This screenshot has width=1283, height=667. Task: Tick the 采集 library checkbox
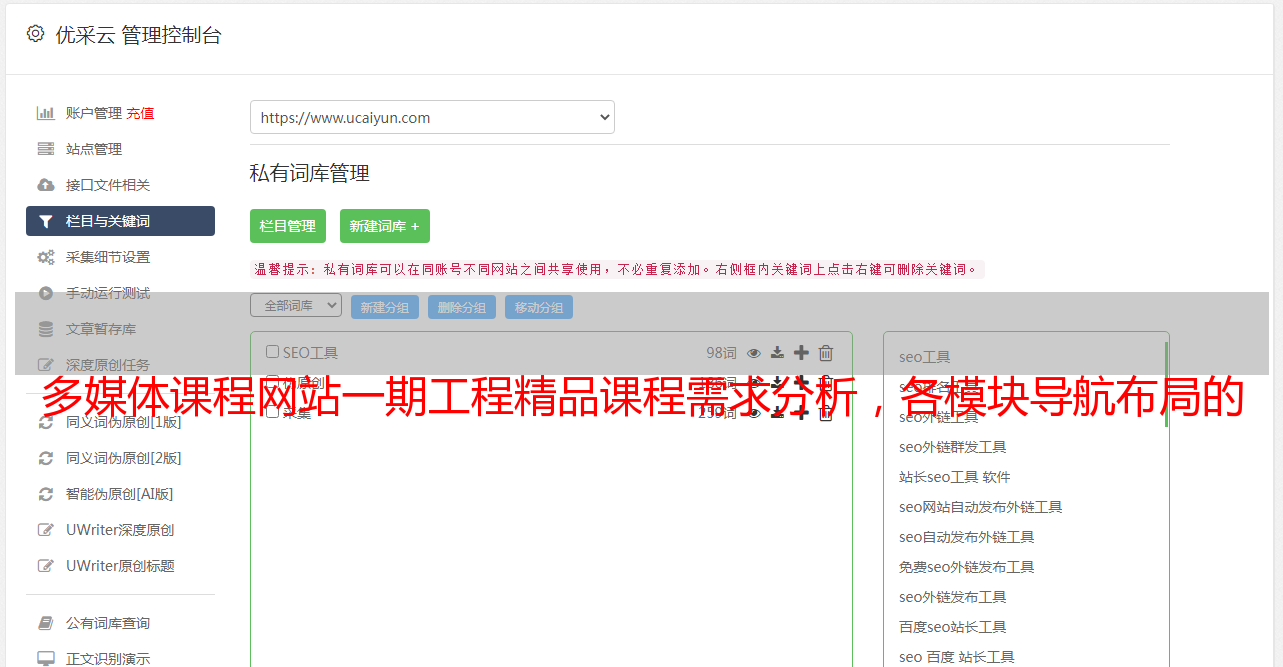point(272,412)
